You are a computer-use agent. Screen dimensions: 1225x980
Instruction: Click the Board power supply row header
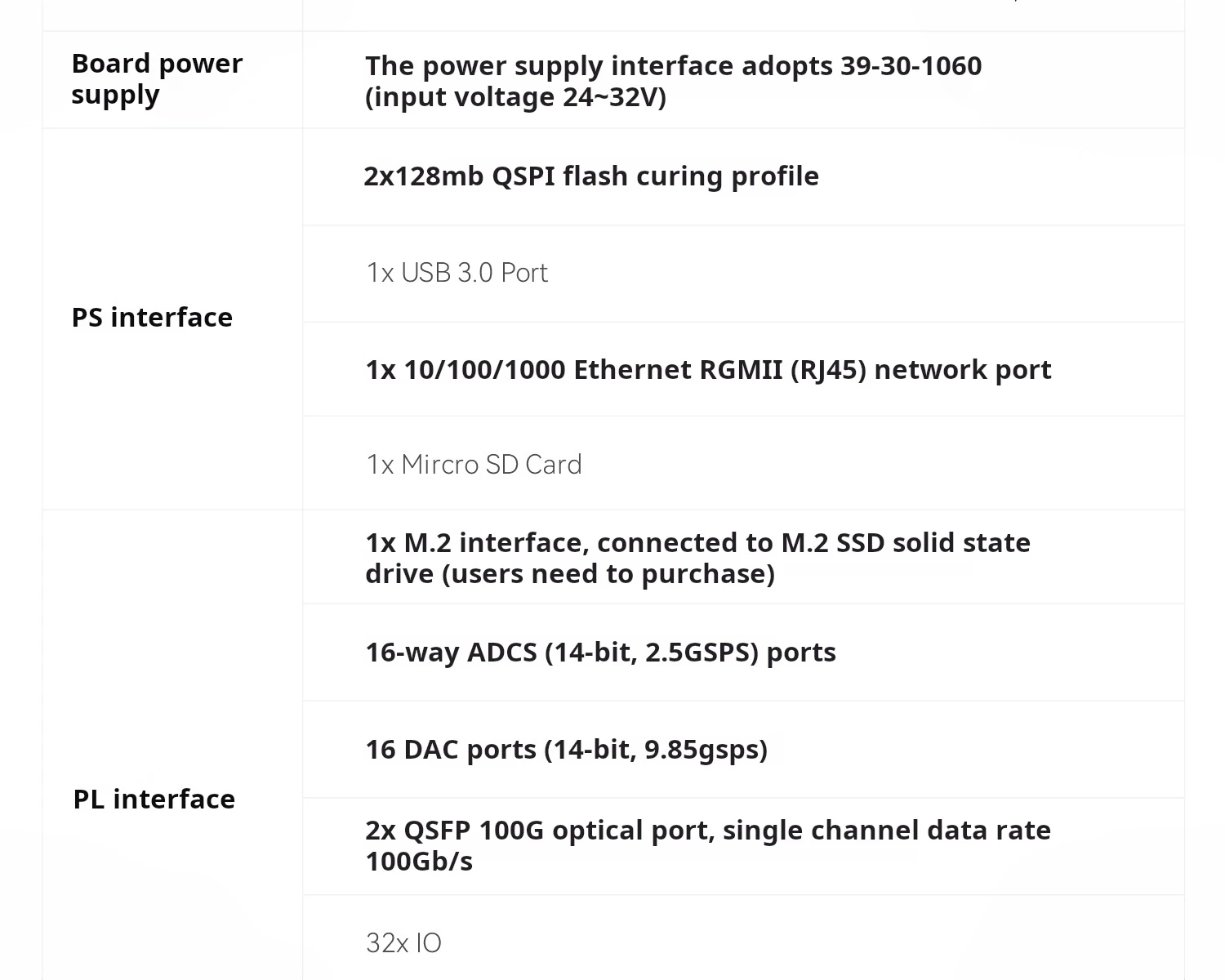coord(157,79)
